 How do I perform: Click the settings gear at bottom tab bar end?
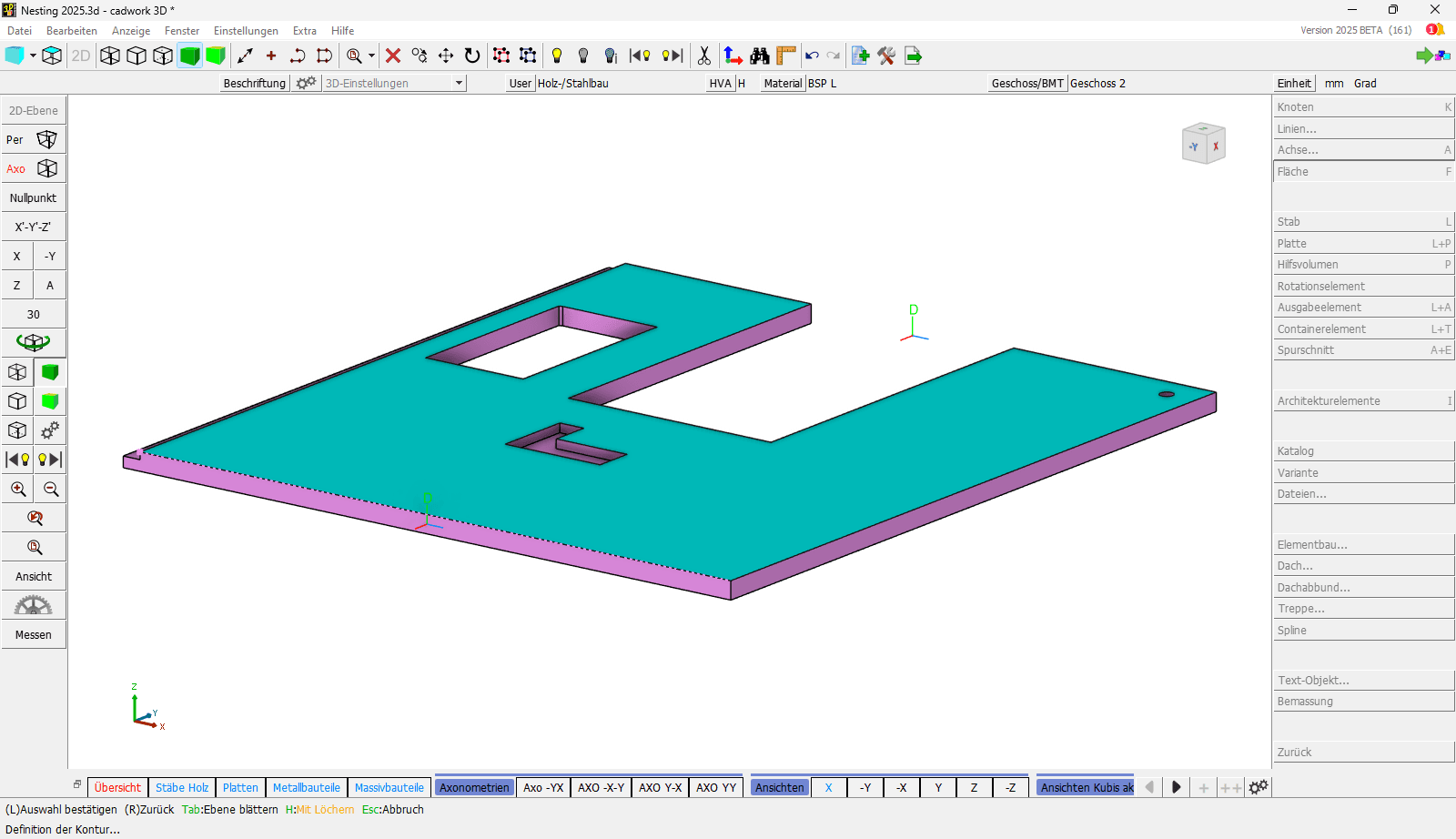click(x=1259, y=787)
